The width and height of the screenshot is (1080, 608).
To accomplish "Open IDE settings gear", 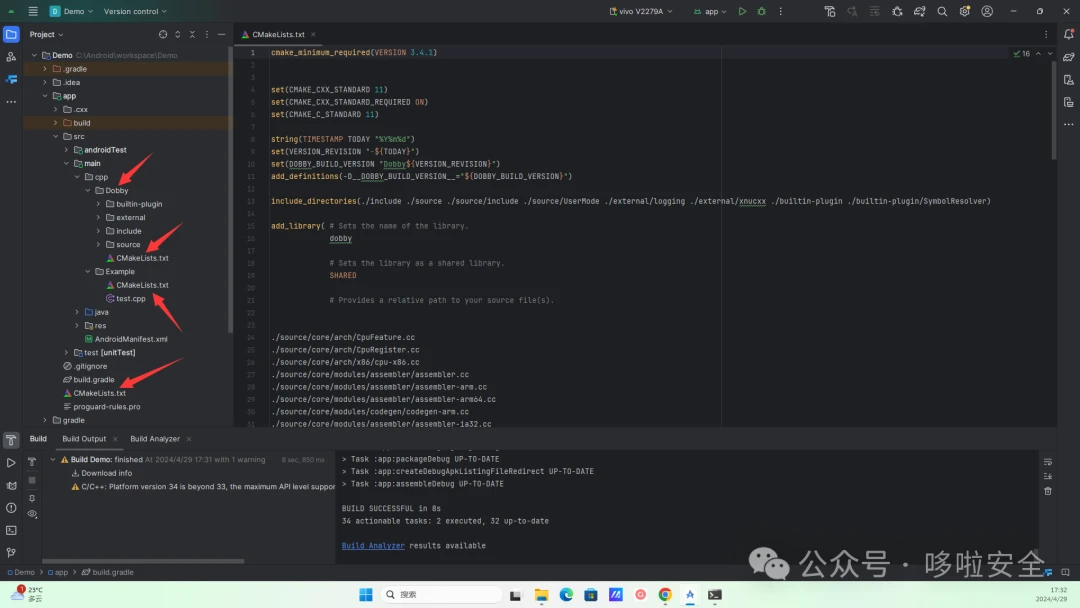I will click(964, 12).
